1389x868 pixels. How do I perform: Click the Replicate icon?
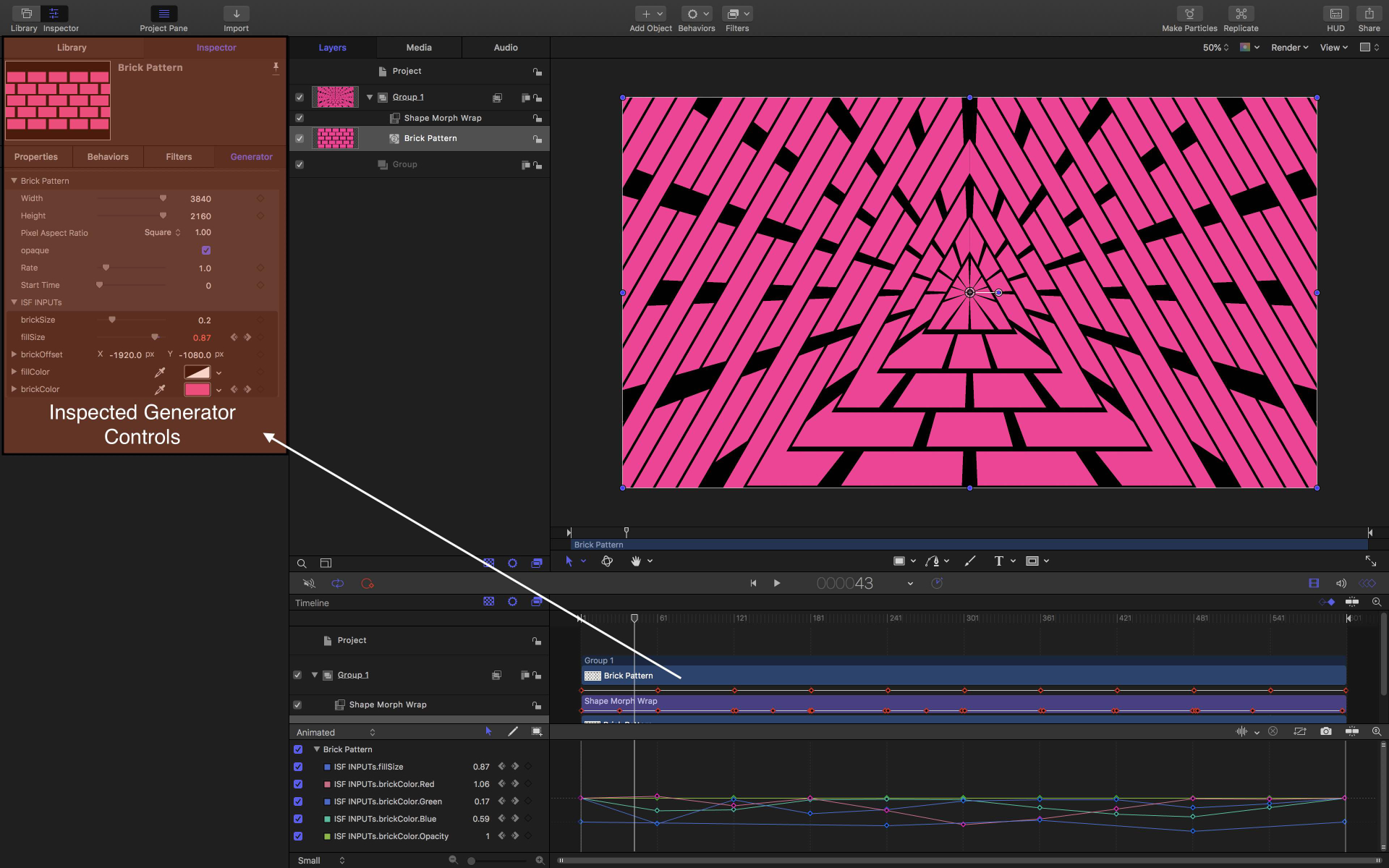pyautogui.click(x=1241, y=14)
